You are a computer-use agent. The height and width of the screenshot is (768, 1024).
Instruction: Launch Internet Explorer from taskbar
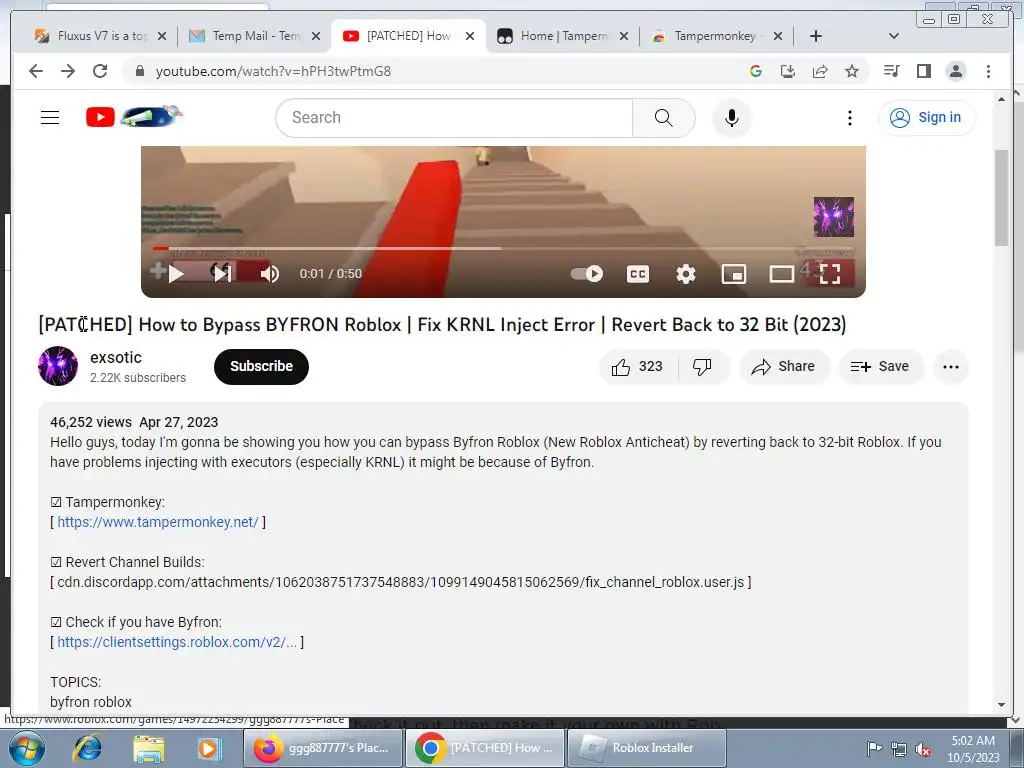click(88, 748)
